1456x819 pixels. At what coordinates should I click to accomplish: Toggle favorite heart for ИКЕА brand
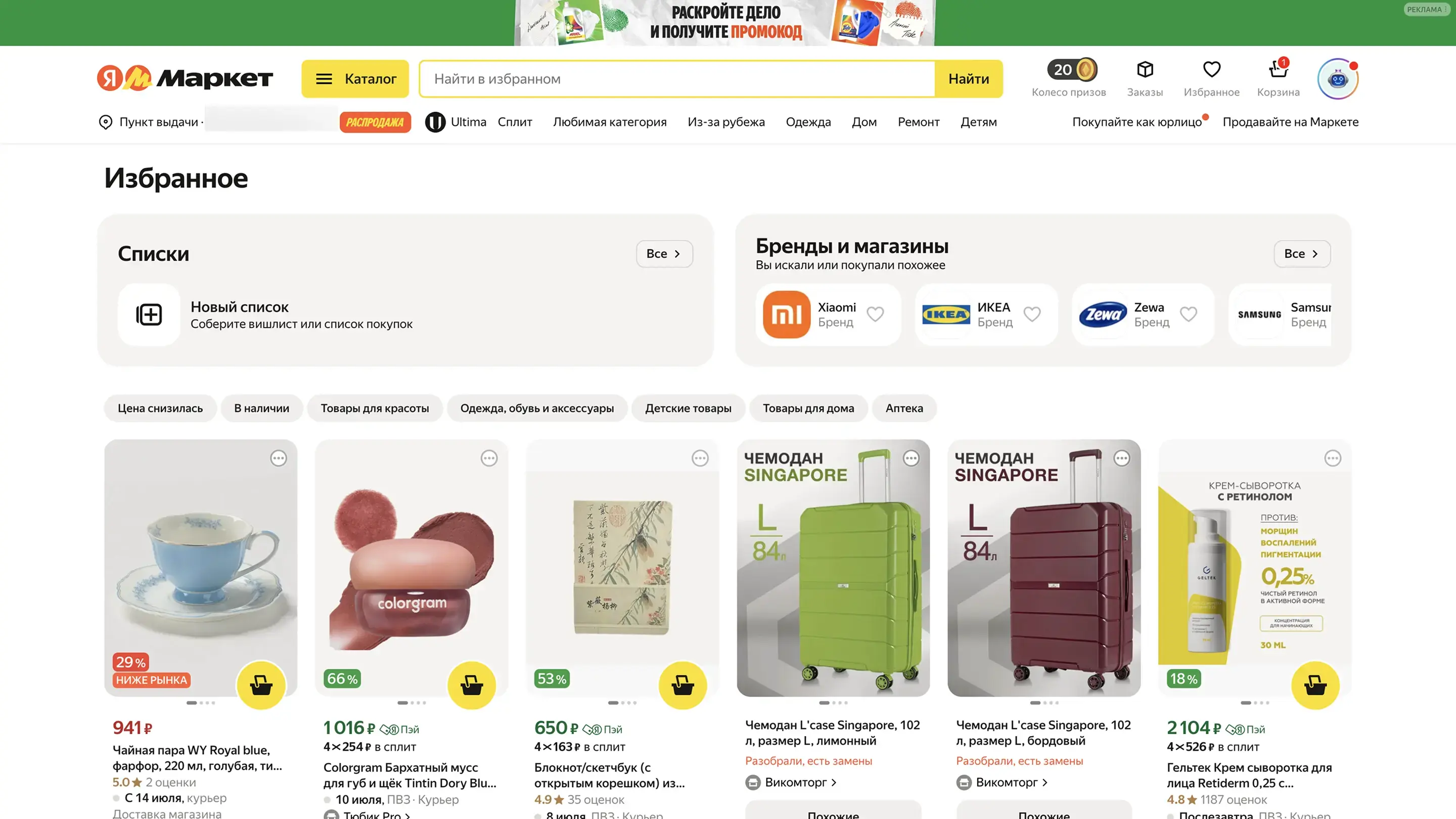[x=1032, y=313]
